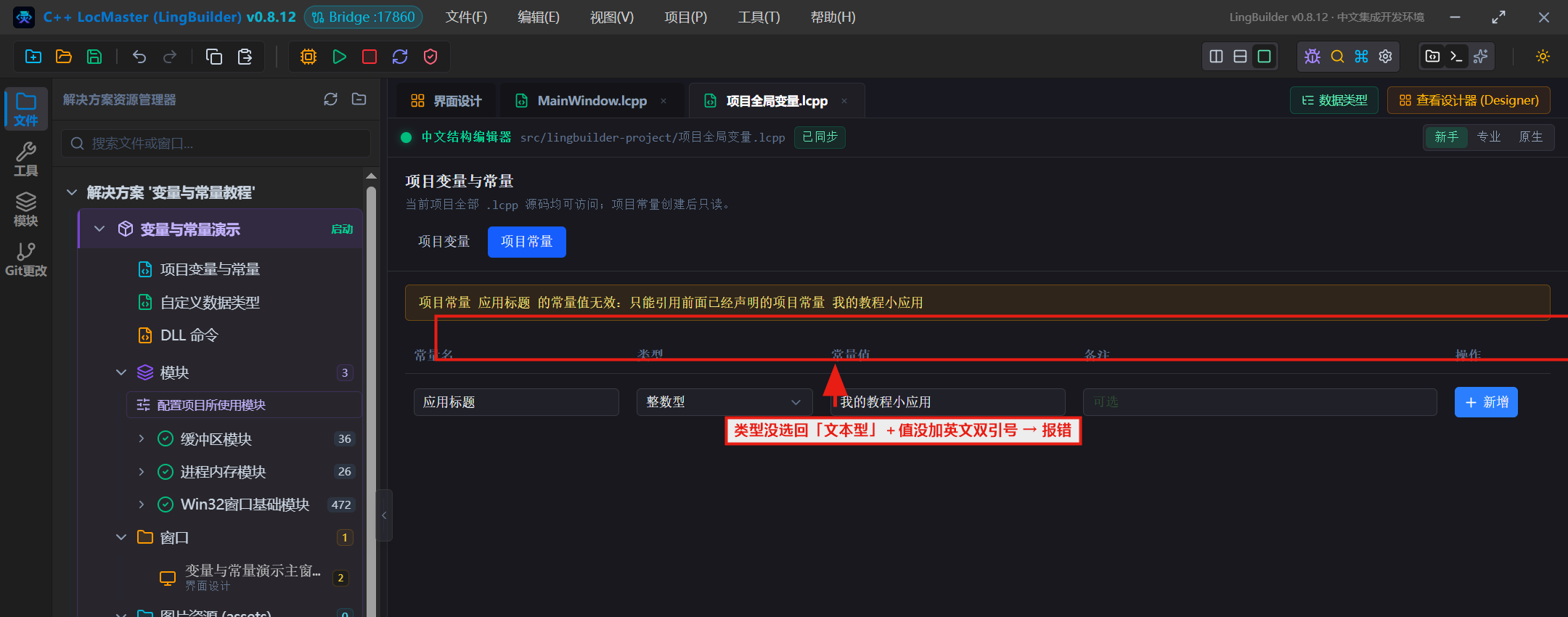Image resolution: width=1568 pixels, height=617 pixels.
Task: Click the code folder icon beside the terminal
Action: [x=1432, y=57]
